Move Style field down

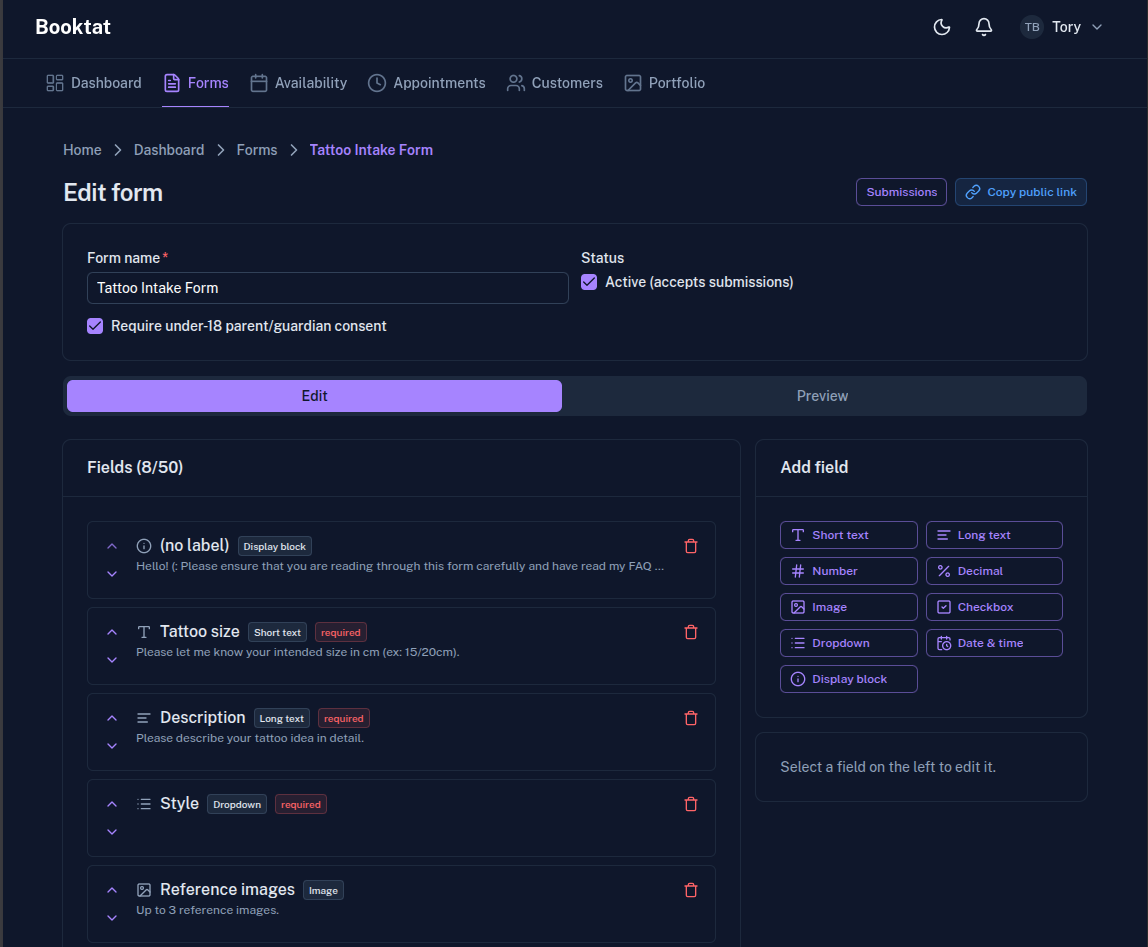pyautogui.click(x=112, y=831)
